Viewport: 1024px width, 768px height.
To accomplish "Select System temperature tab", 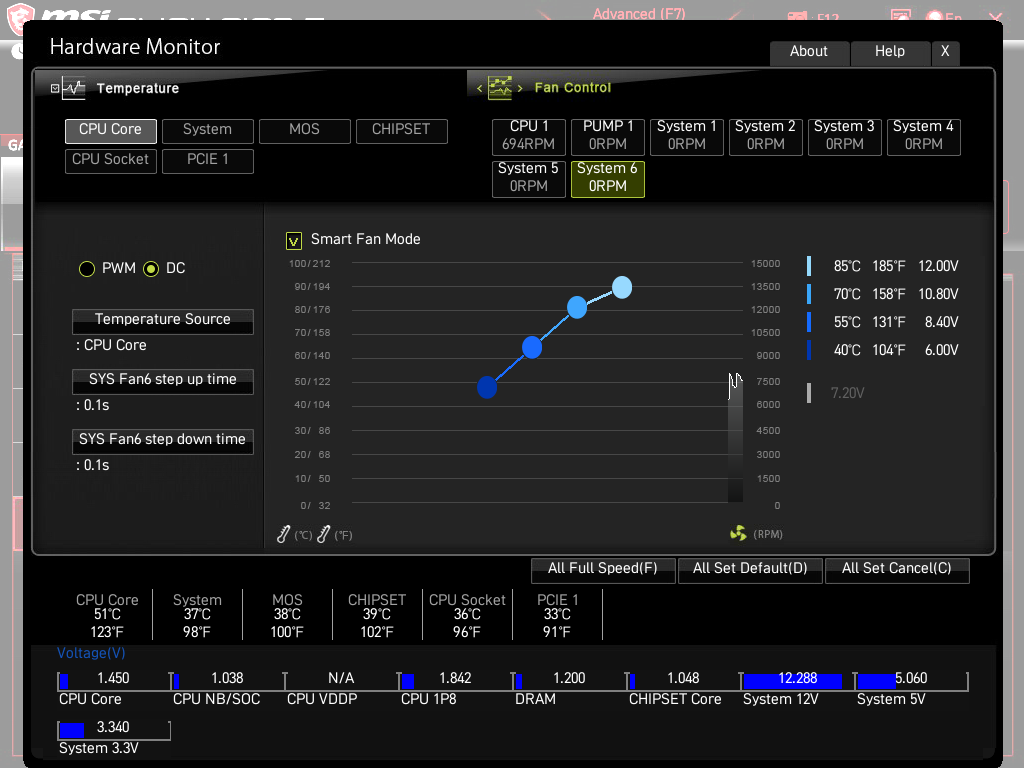I will [x=208, y=130].
